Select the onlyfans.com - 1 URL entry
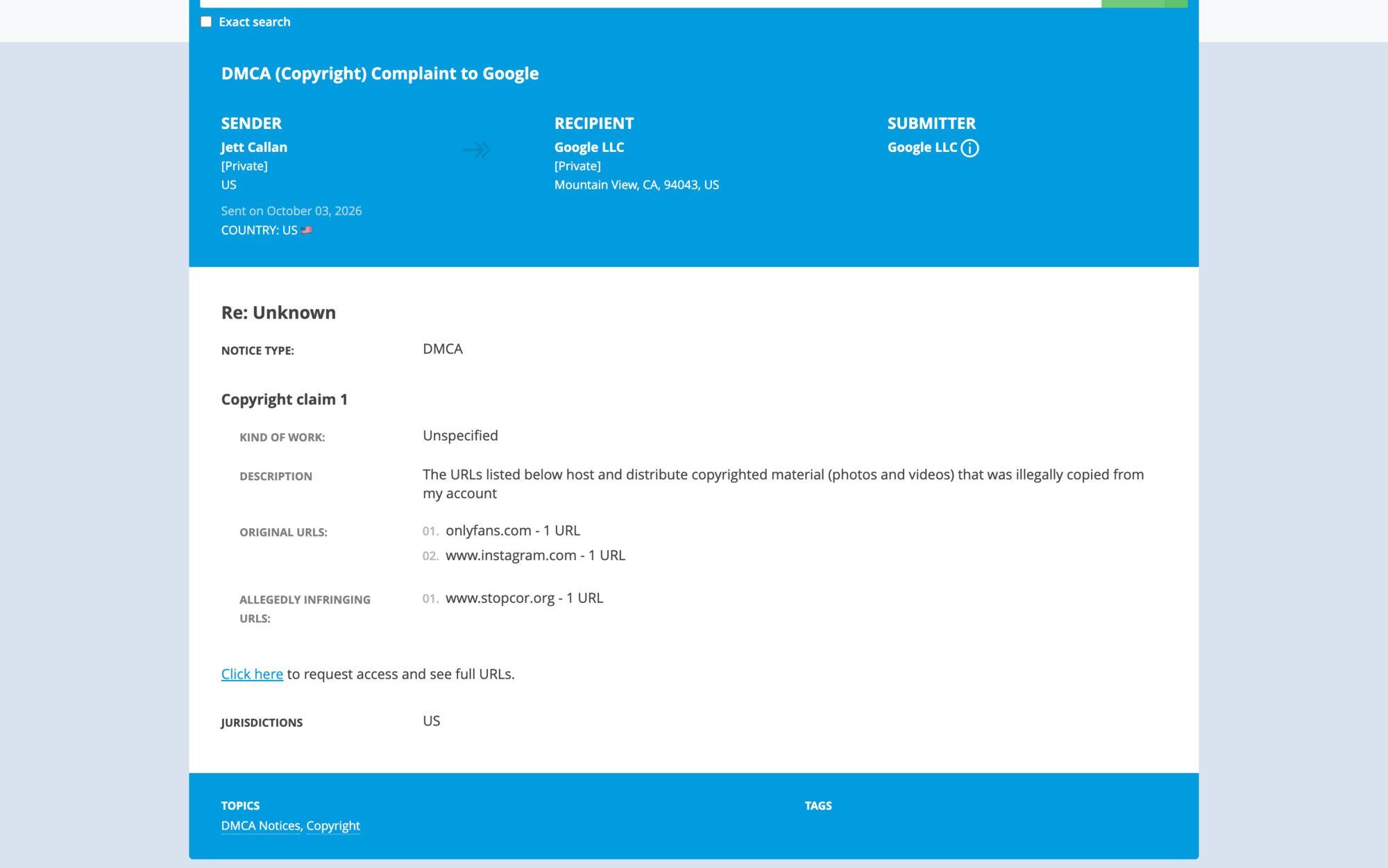The height and width of the screenshot is (868, 1388). [x=513, y=530]
